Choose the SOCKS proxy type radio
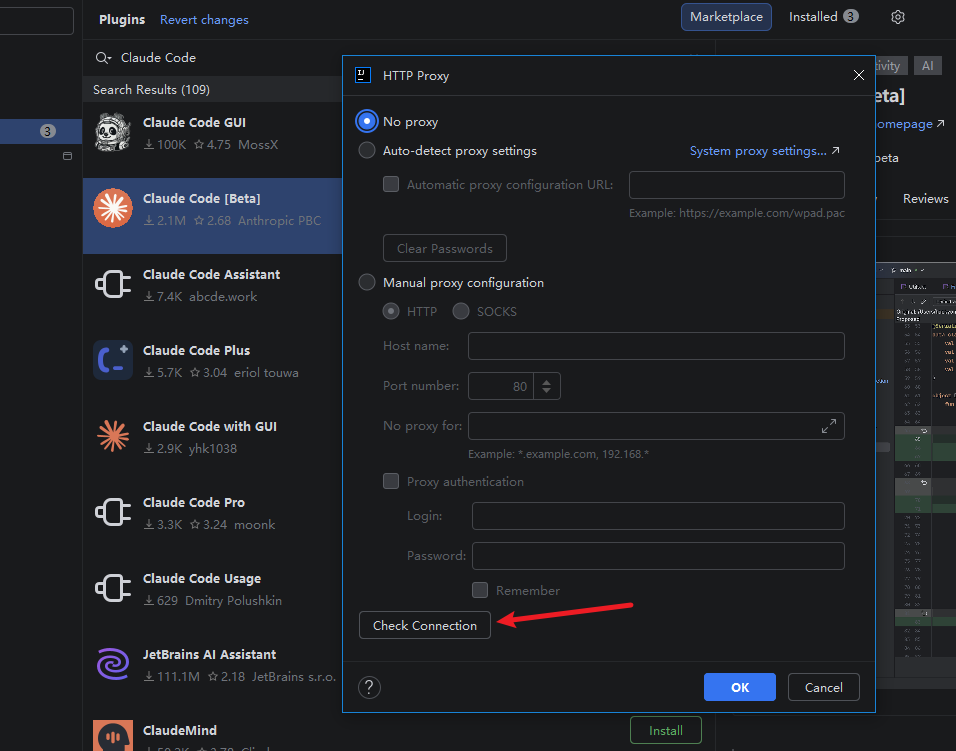The width and height of the screenshot is (956, 751). tap(461, 311)
